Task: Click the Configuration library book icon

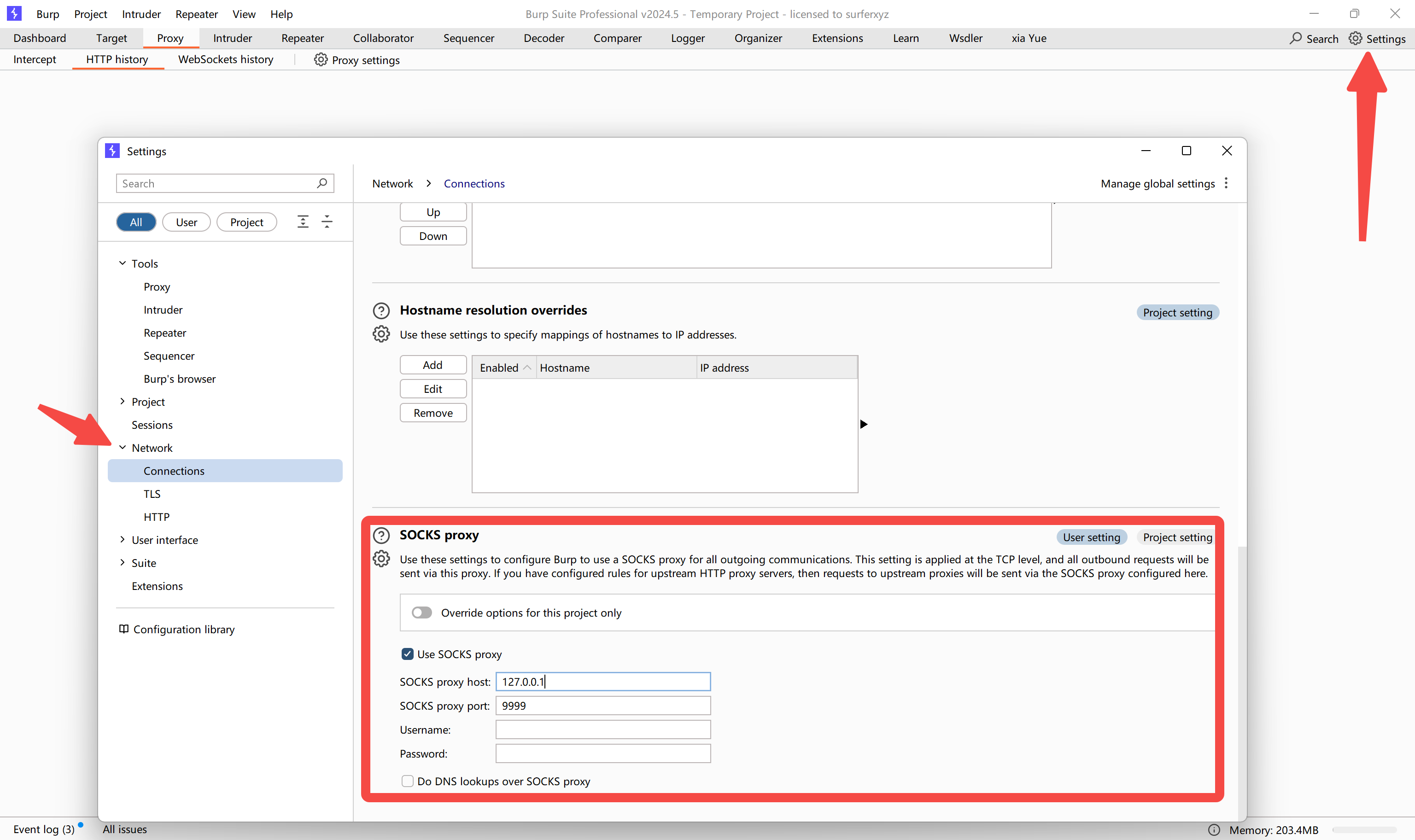Action: click(x=123, y=629)
